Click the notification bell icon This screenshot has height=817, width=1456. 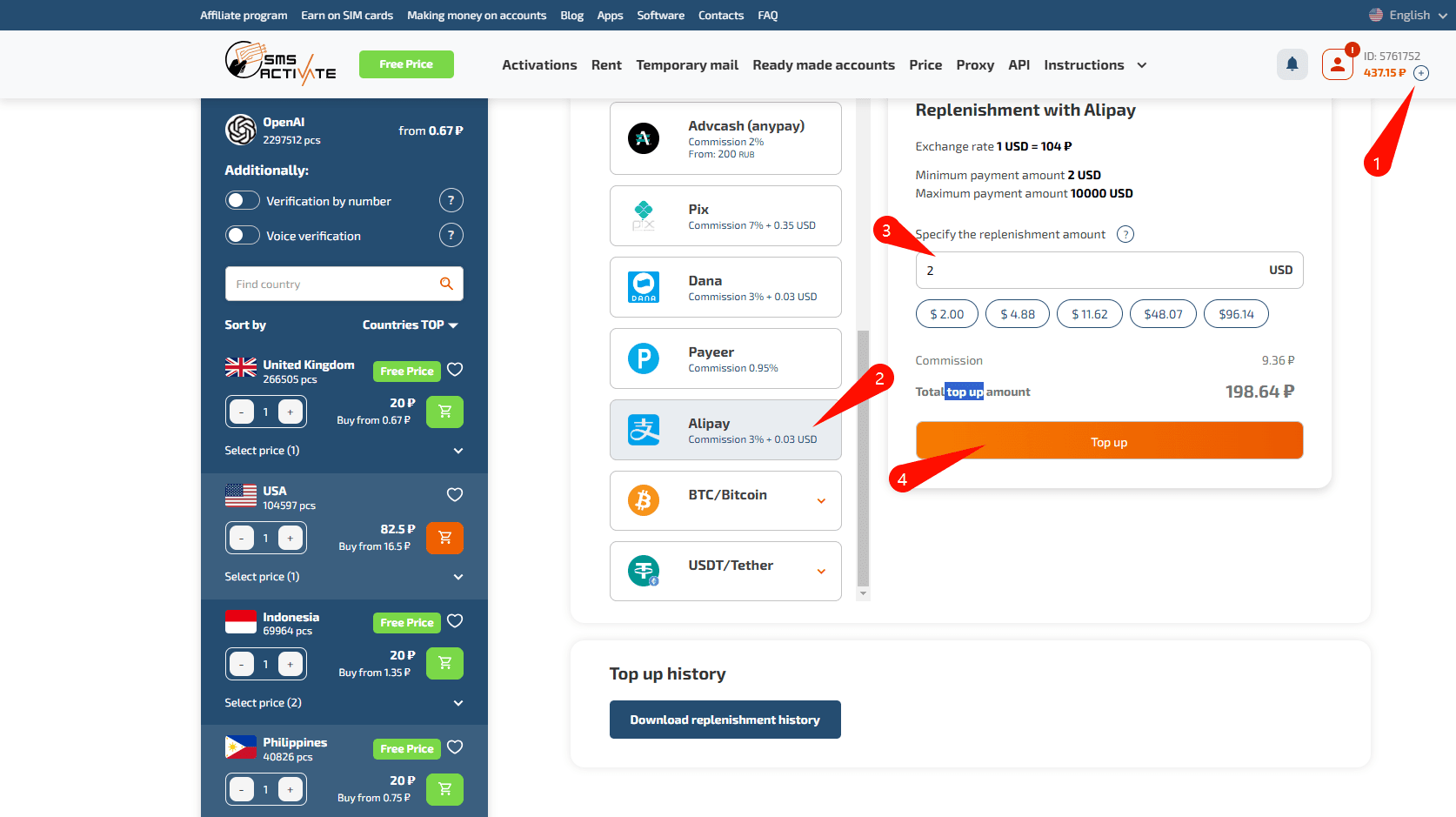click(x=1292, y=64)
